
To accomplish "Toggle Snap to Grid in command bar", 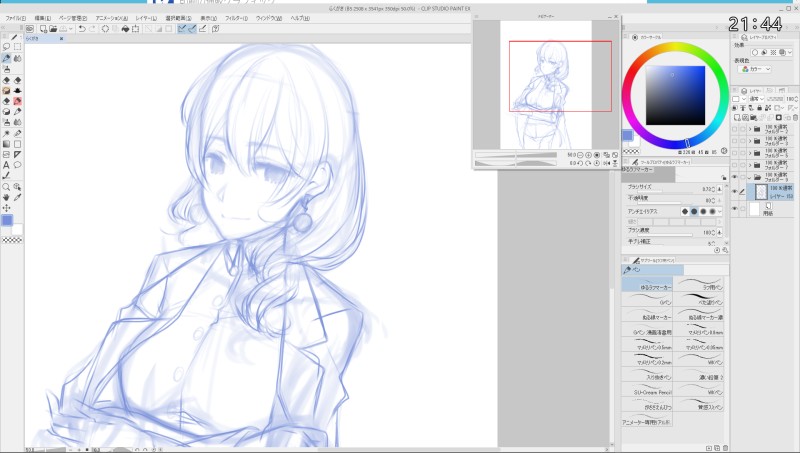I will pos(203,29).
